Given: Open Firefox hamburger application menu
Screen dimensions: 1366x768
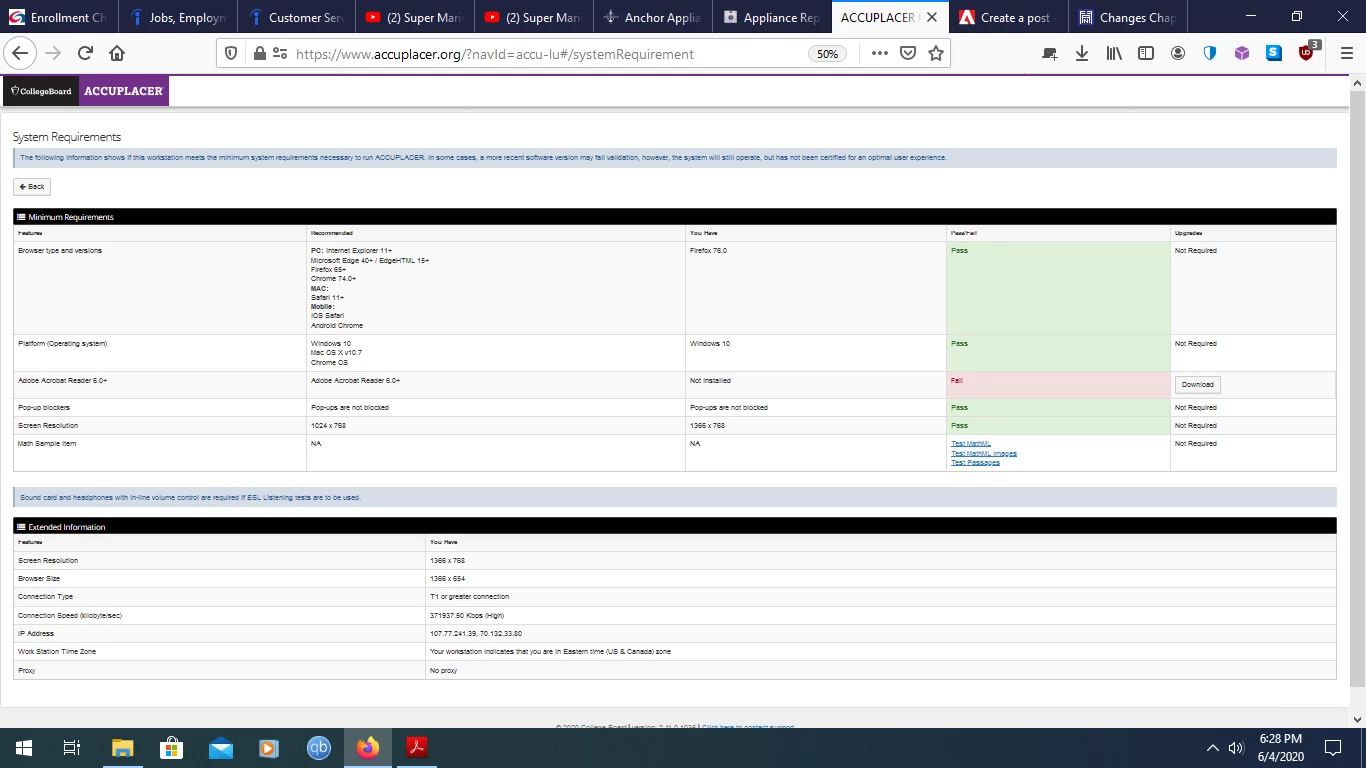Looking at the screenshot, I should pos(1347,54).
